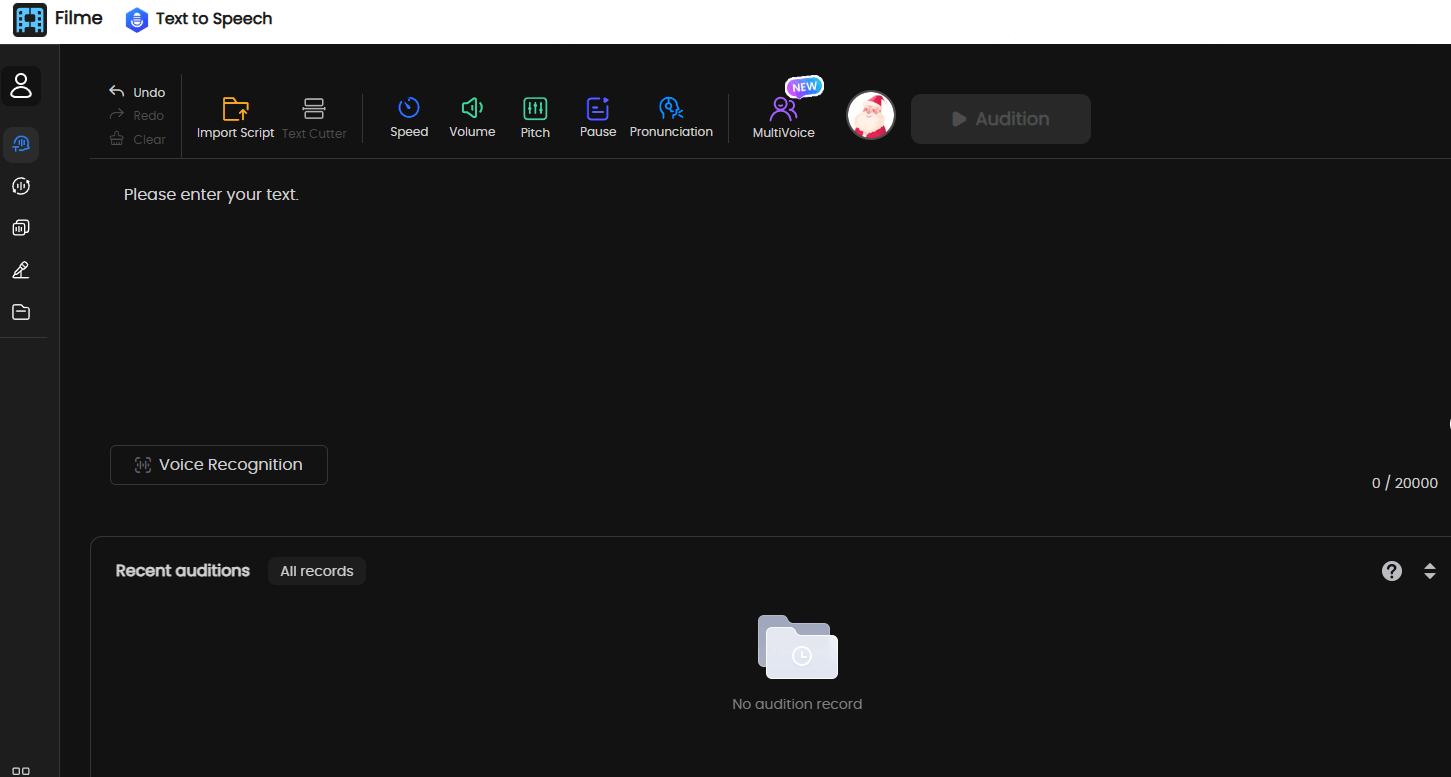
Task: Open the Volume setting
Action: (472, 117)
